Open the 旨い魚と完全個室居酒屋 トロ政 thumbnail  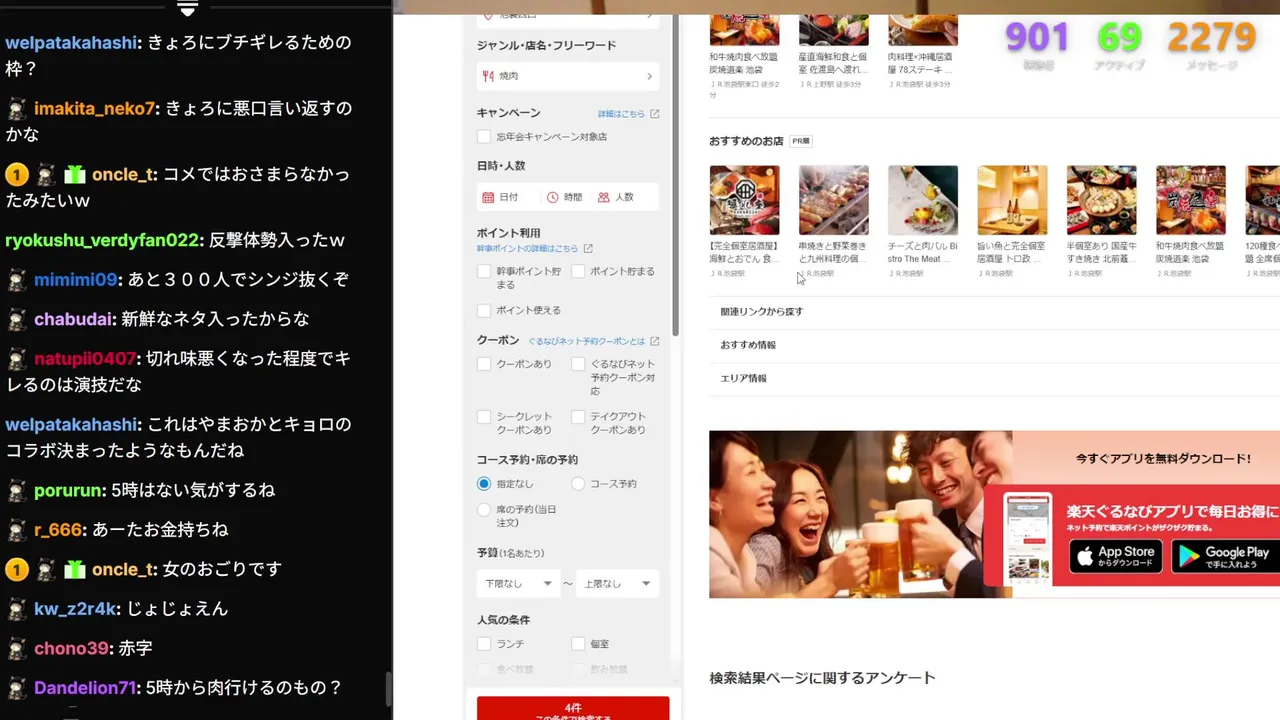(x=1012, y=200)
